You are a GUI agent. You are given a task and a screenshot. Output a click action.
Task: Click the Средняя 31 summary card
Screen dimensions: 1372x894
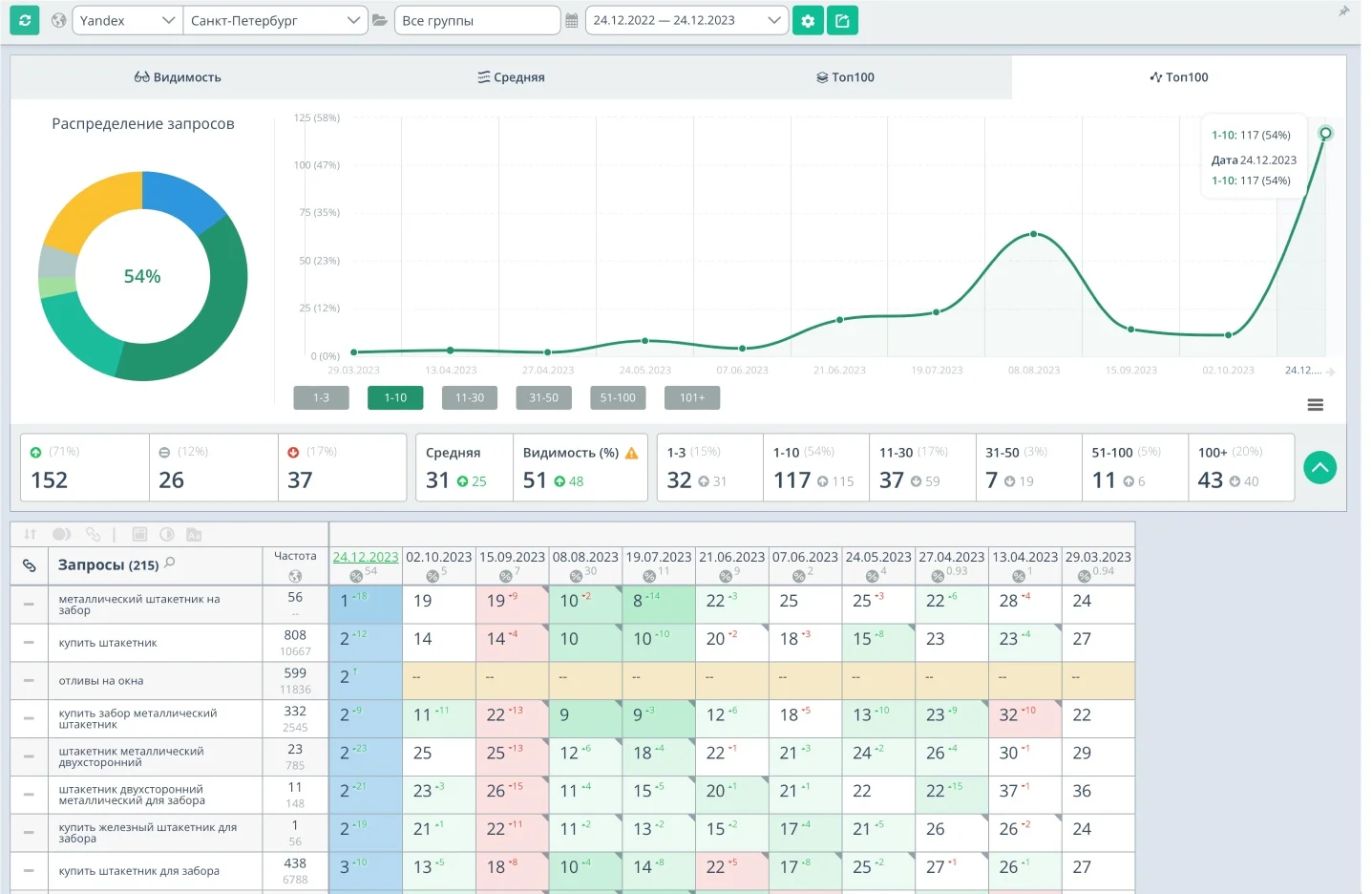pos(463,467)
